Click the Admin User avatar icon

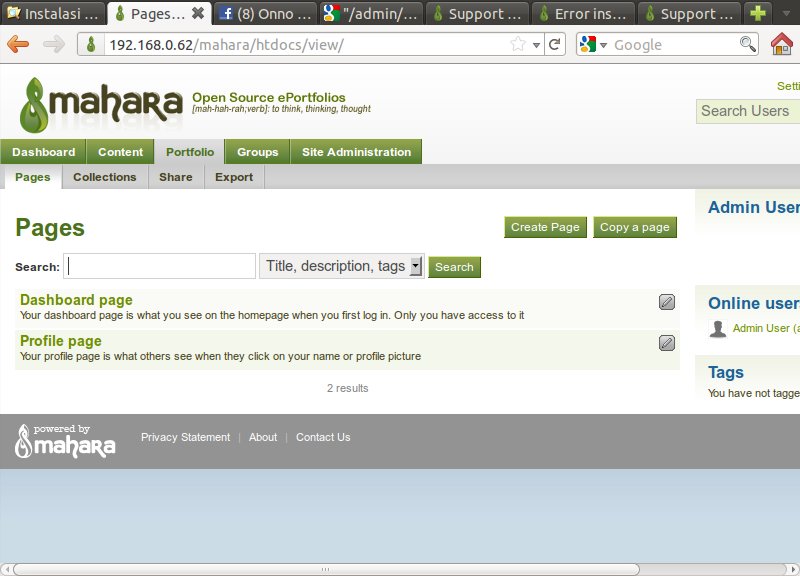tap(718, 329)
